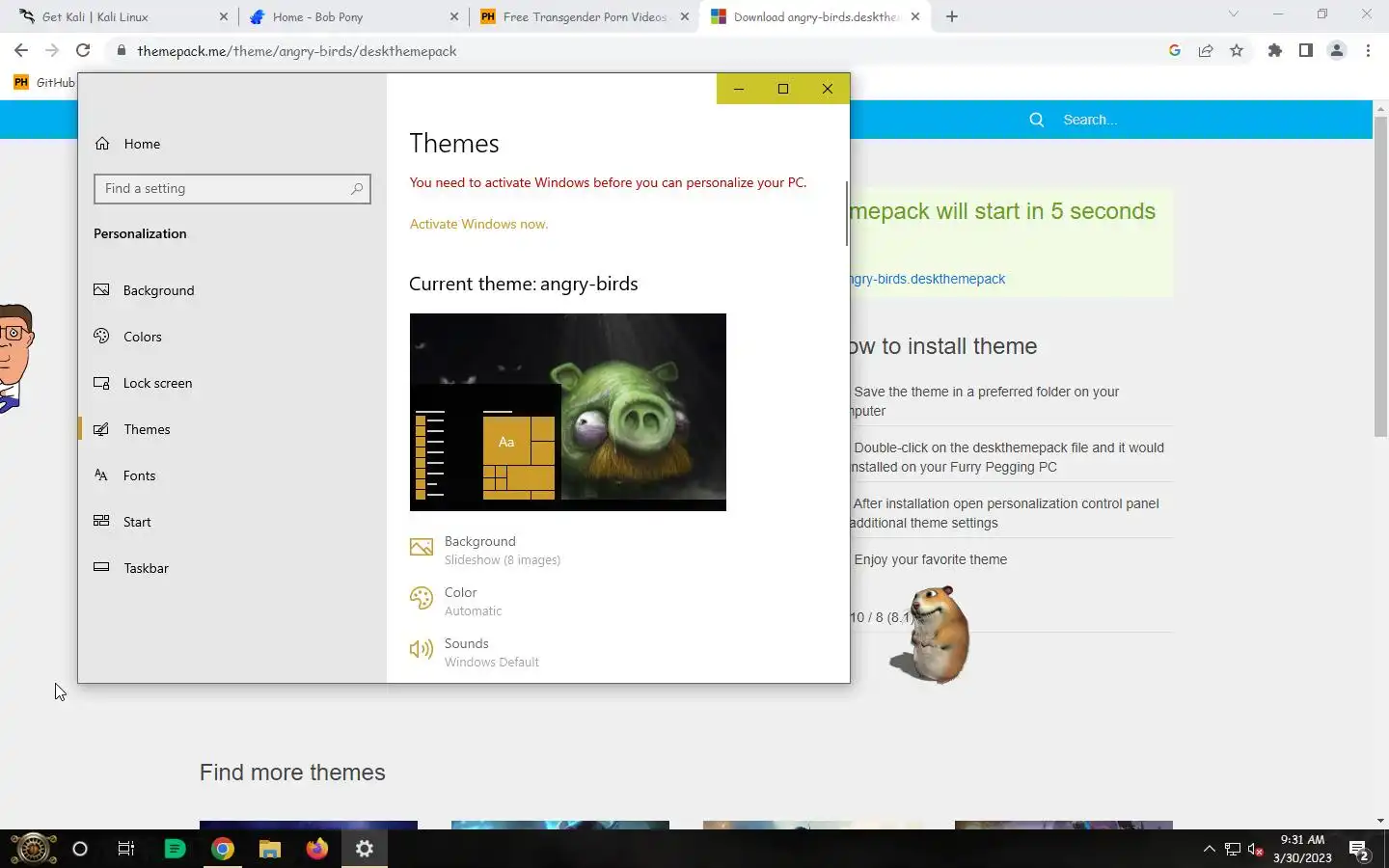Screen dimensions: 1389x868
Task: Click browser back arrow
Action: click(21, 50)
